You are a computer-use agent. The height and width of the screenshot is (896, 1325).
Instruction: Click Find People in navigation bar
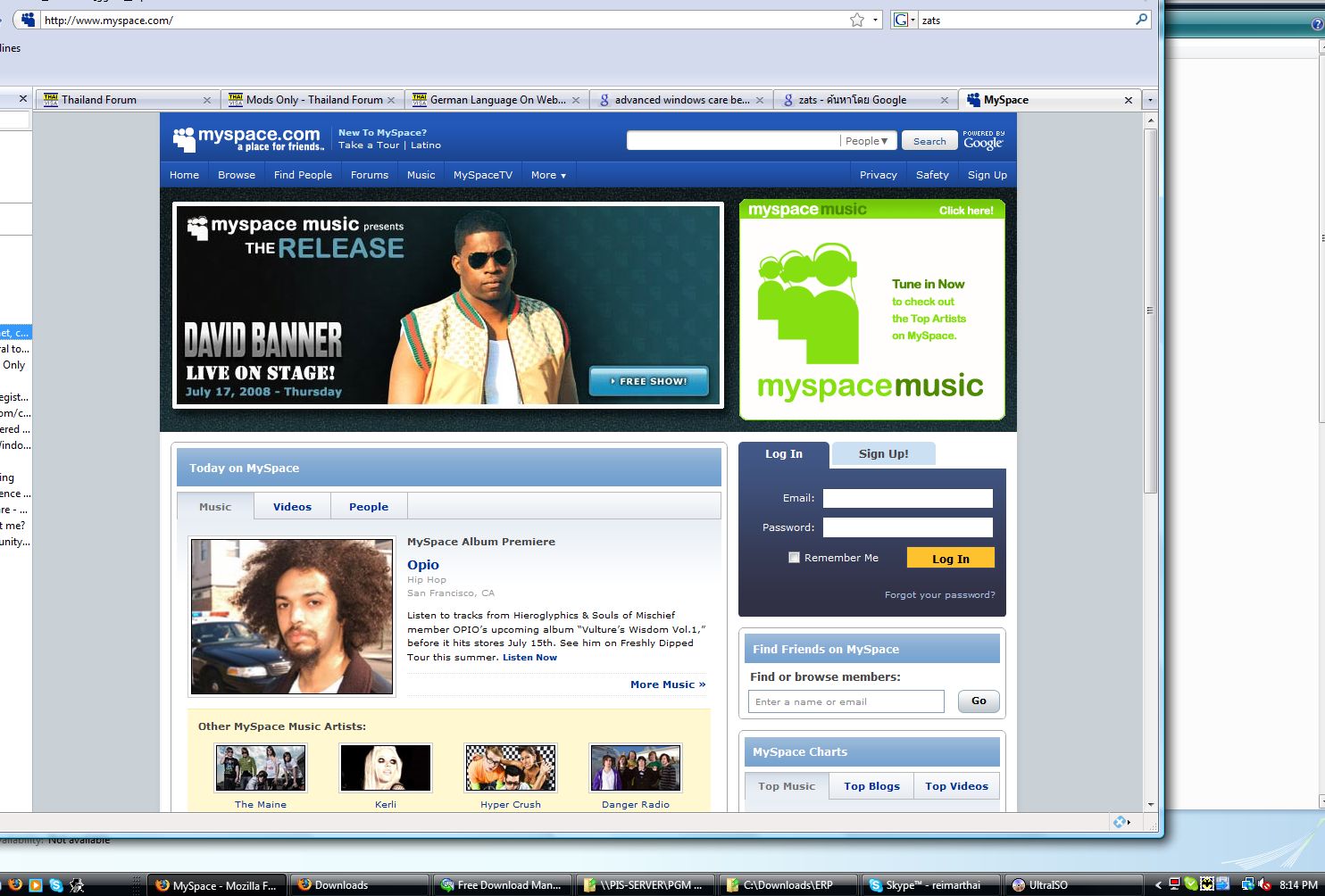[x=303, y=175]
